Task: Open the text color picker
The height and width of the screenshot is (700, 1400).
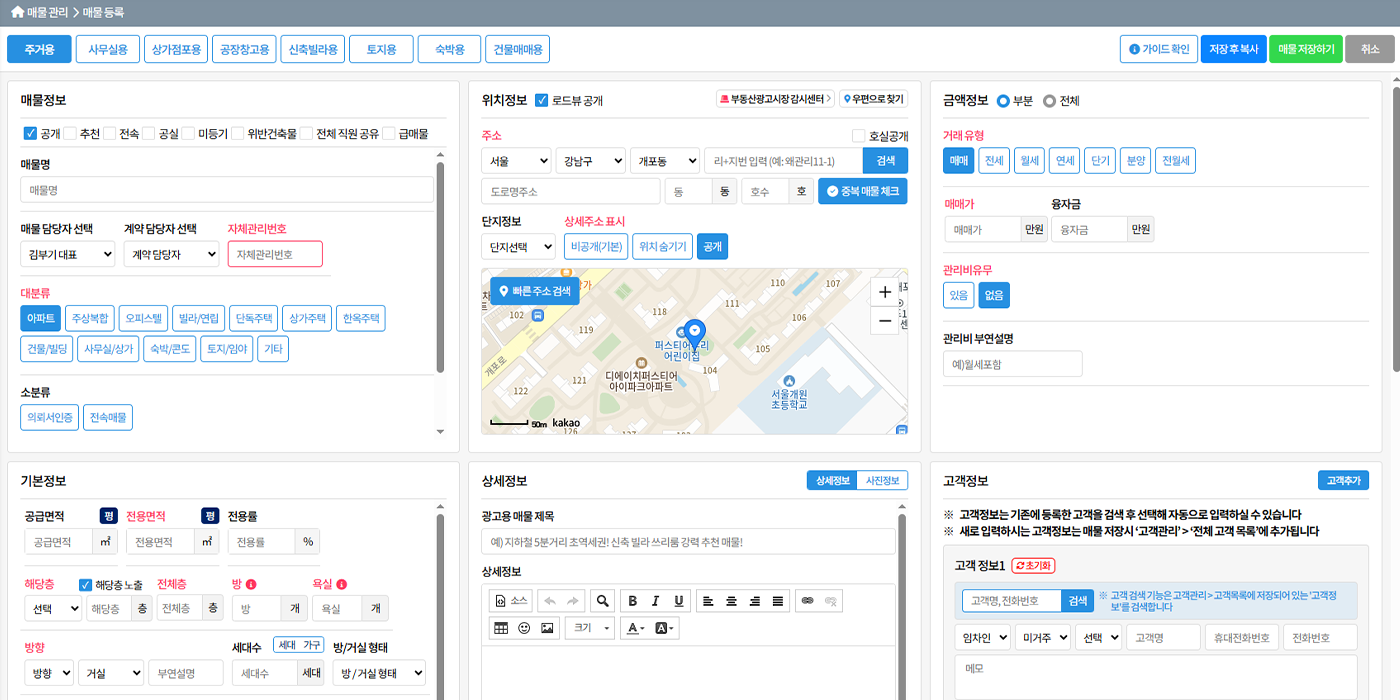Action: tap(635, 628)
